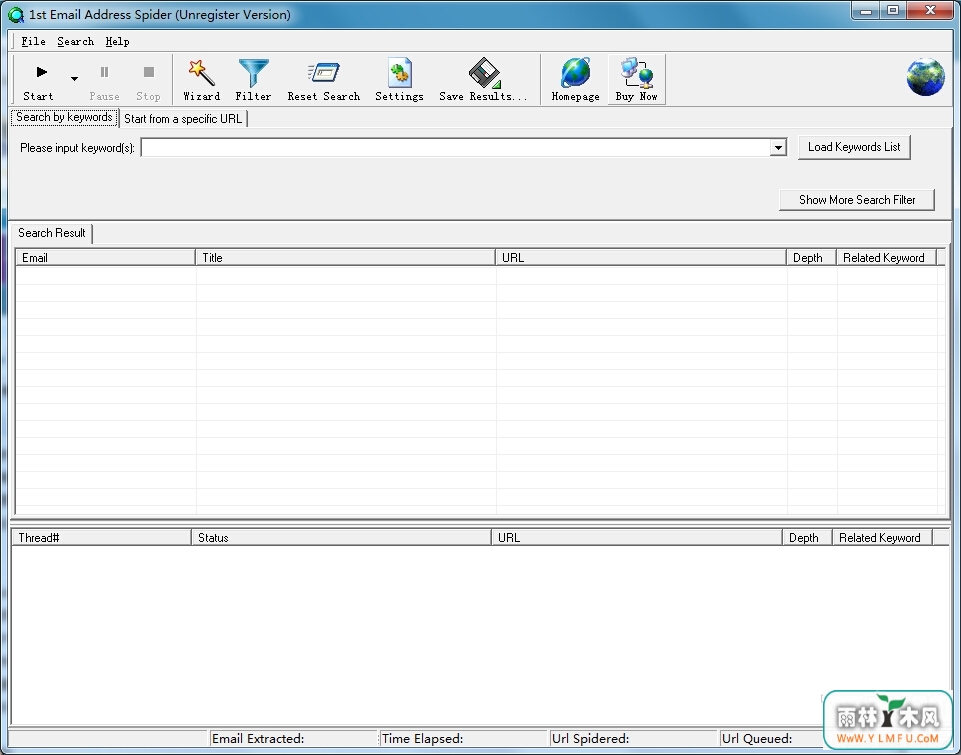Open the Start button dropdown arrow

(x=74, y=78)
